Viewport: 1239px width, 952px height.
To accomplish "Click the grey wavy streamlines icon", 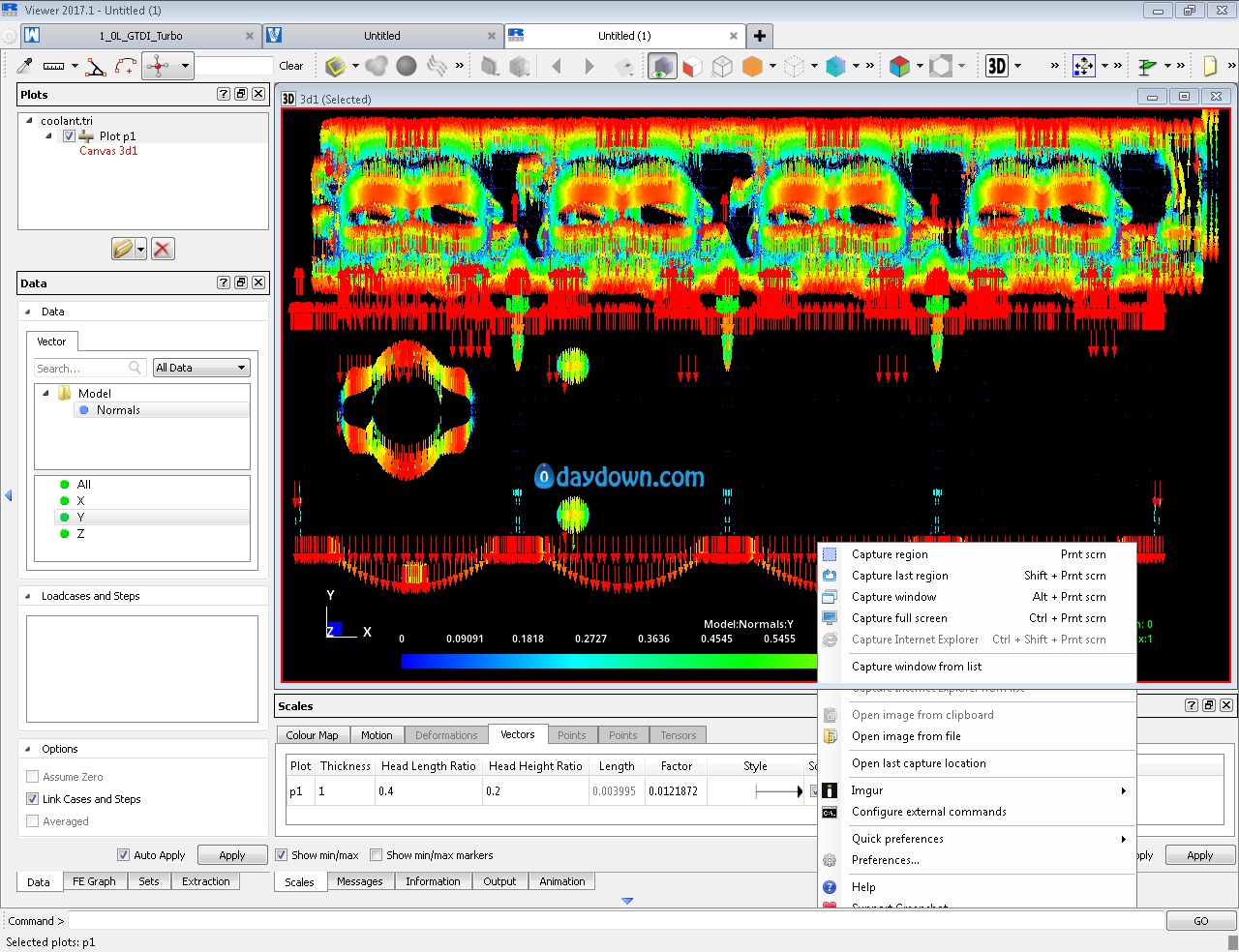I will 438,66.
